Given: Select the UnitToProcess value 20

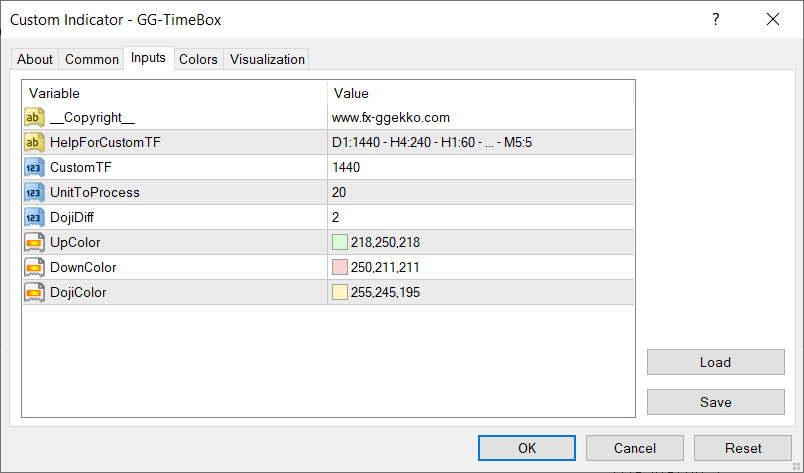Looking at the screenshot, I should 339,192.
